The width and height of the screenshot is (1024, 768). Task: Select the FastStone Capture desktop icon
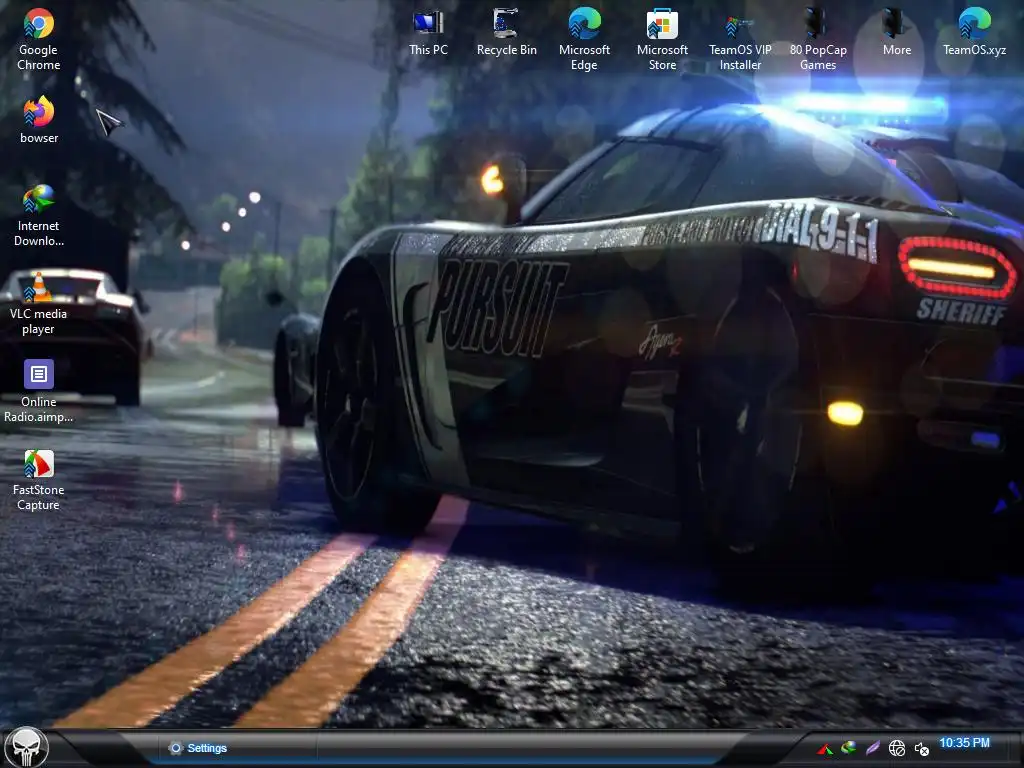39,480
